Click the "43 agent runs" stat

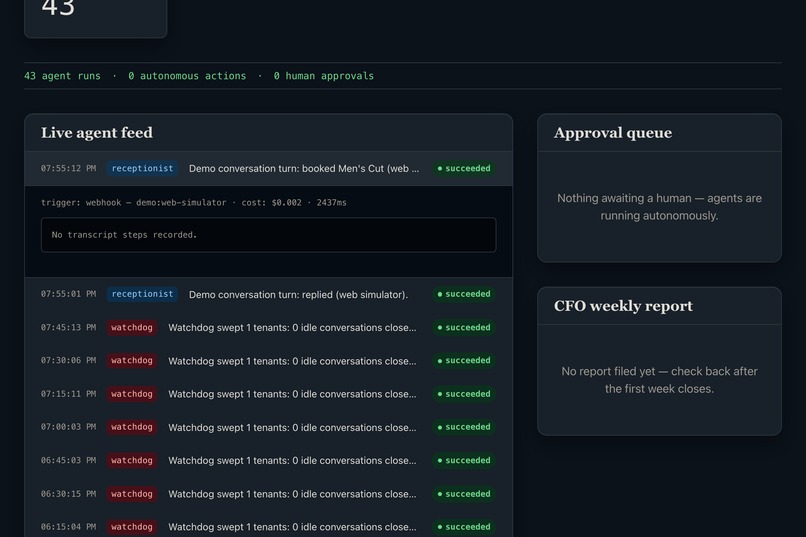pos(62,76)
